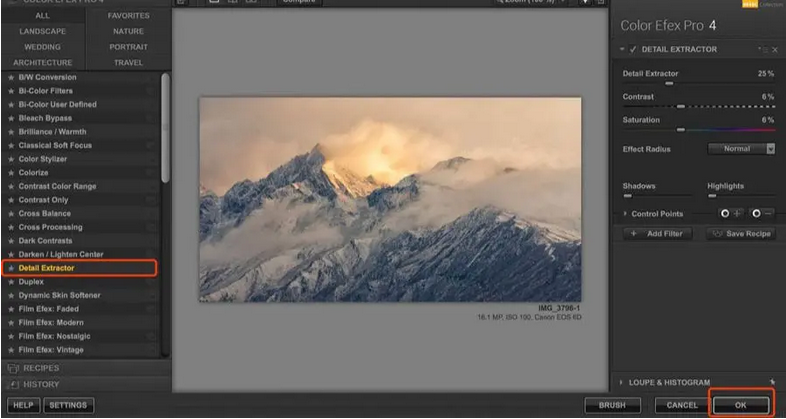Click star next to Contrast Only
The height and width of the screenshot is (419, 786).
click(x=11, y=200)
